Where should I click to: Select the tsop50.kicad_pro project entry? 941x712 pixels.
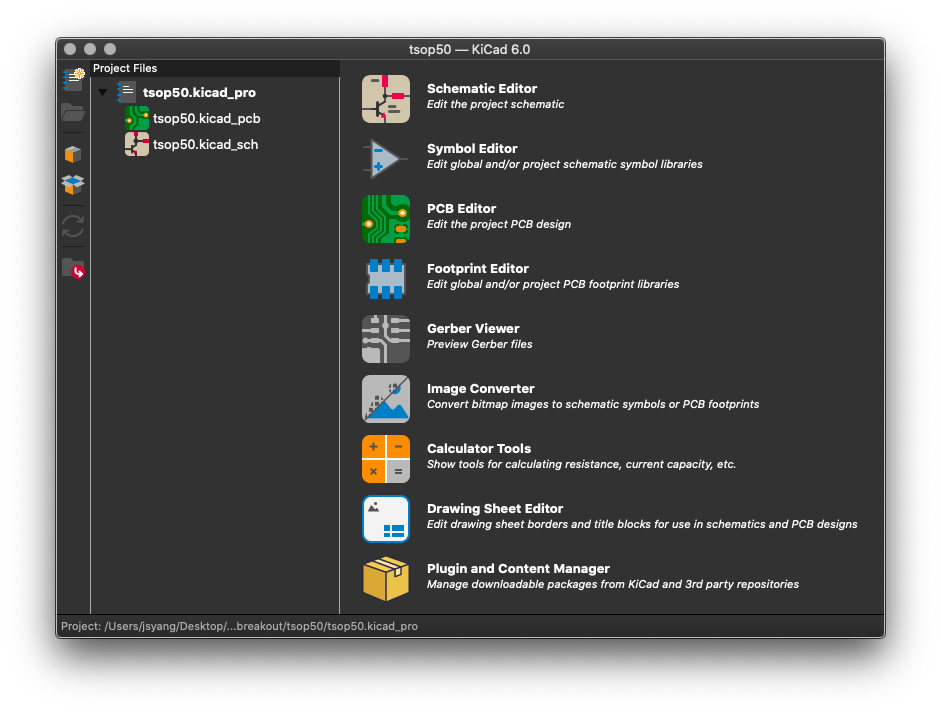coord(199,92)
